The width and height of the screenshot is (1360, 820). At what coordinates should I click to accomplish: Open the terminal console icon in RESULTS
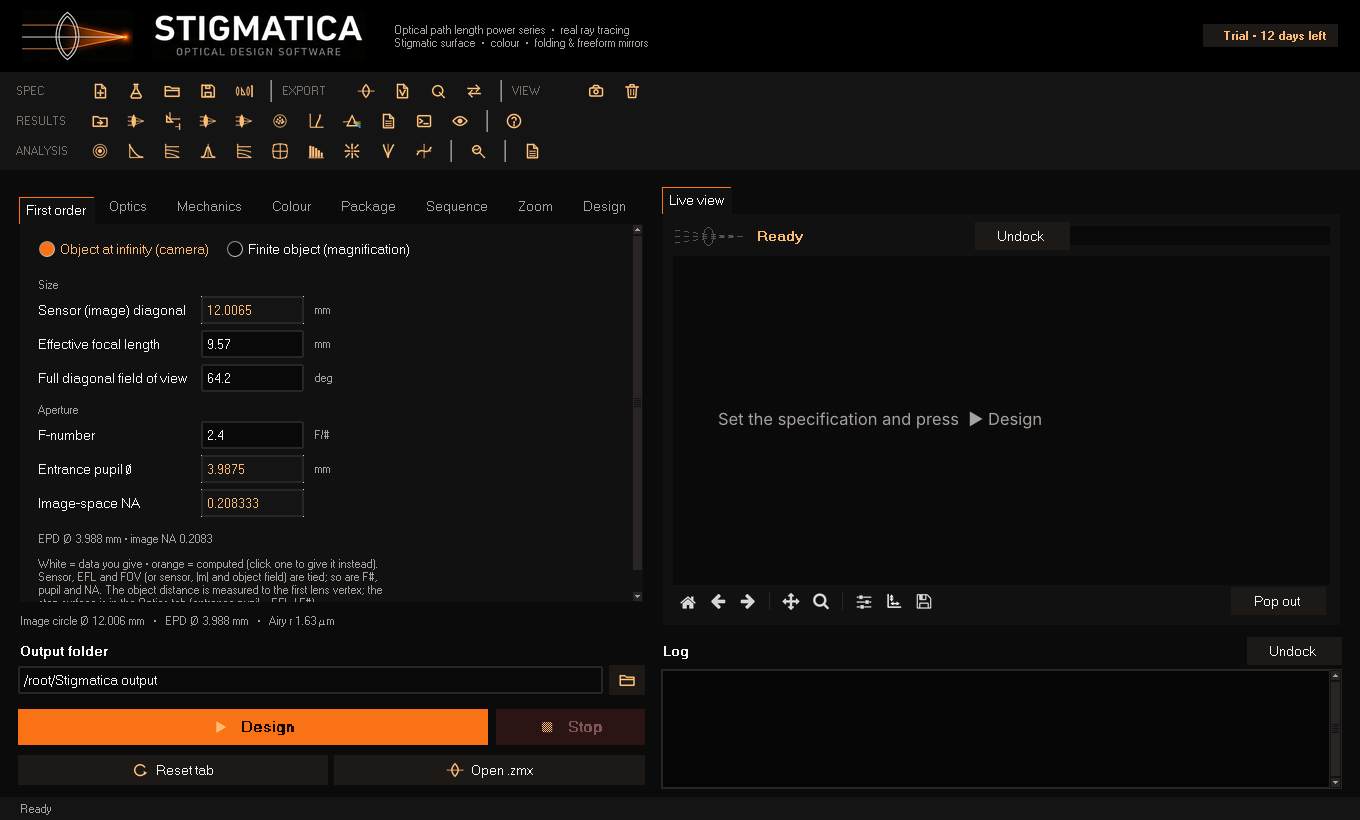tap(424, 121)
